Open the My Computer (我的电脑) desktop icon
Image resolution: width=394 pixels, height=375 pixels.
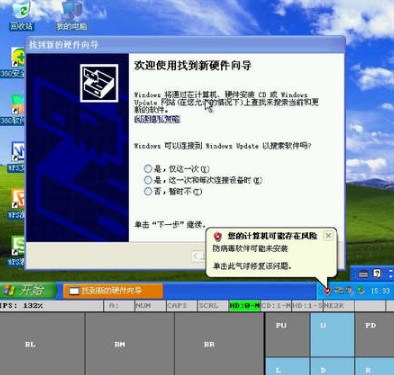(71, 15)
